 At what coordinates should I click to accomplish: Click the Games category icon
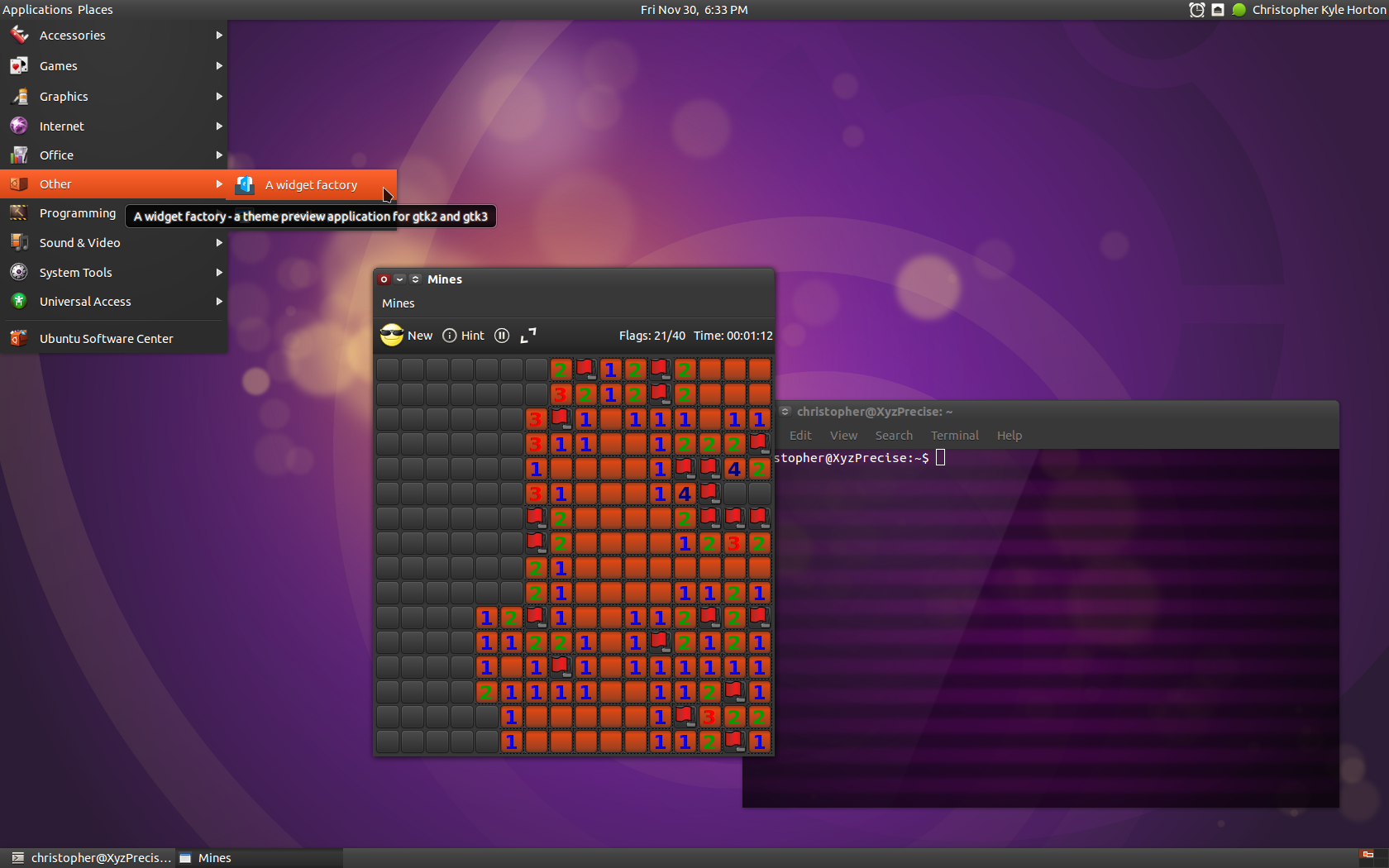tap(19, 65)
